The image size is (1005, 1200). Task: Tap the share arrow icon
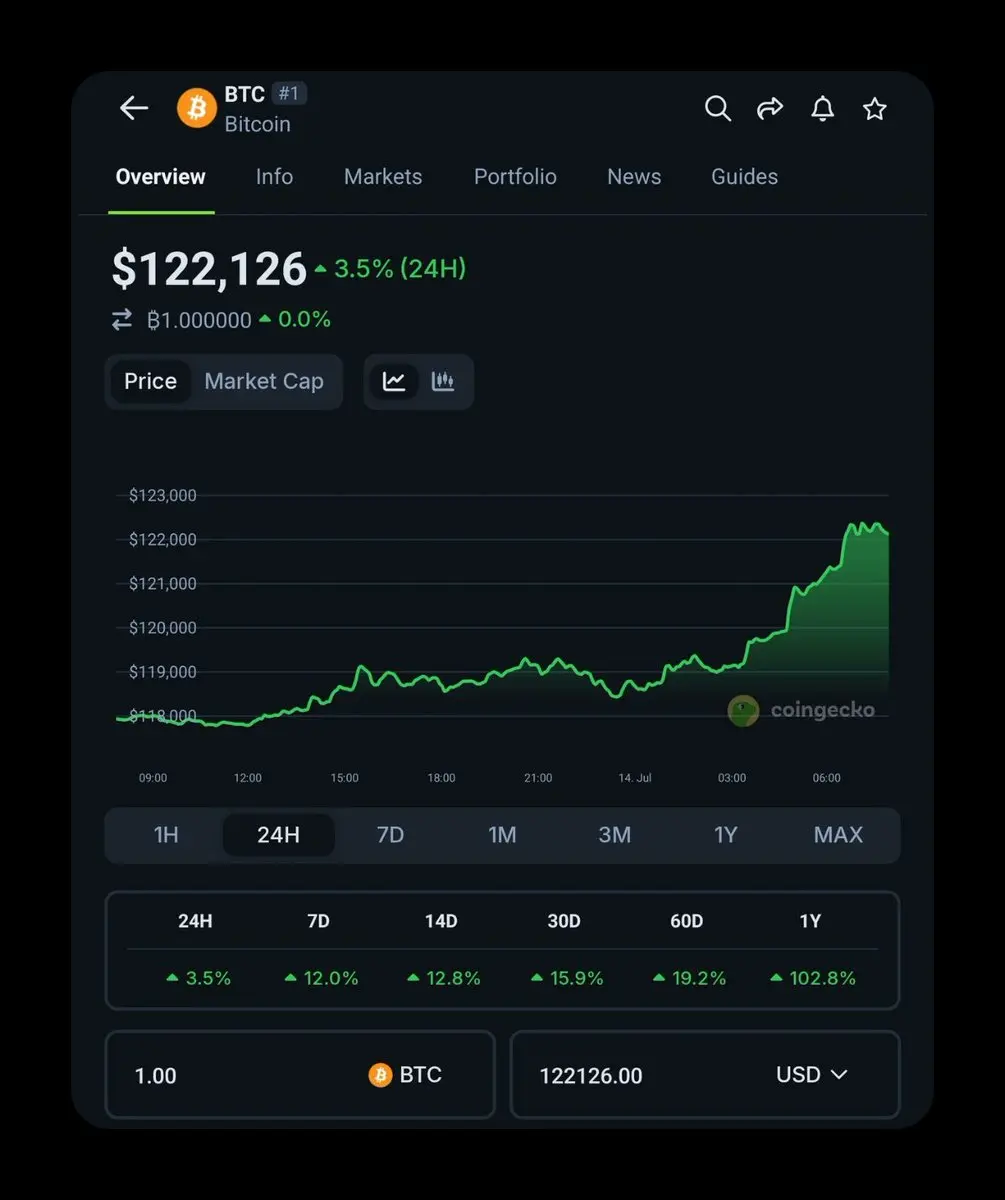tap(770, 108)
